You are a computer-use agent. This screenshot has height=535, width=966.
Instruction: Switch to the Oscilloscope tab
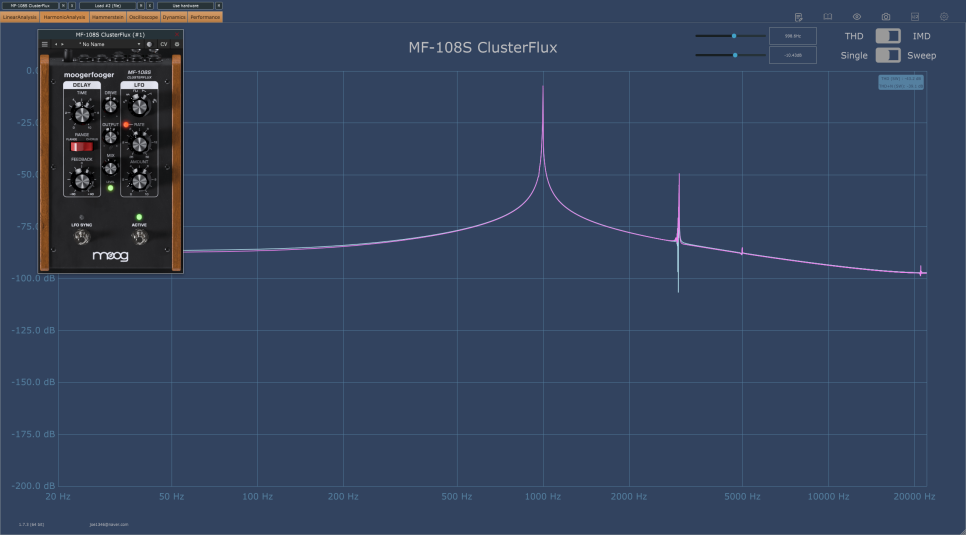143,17
